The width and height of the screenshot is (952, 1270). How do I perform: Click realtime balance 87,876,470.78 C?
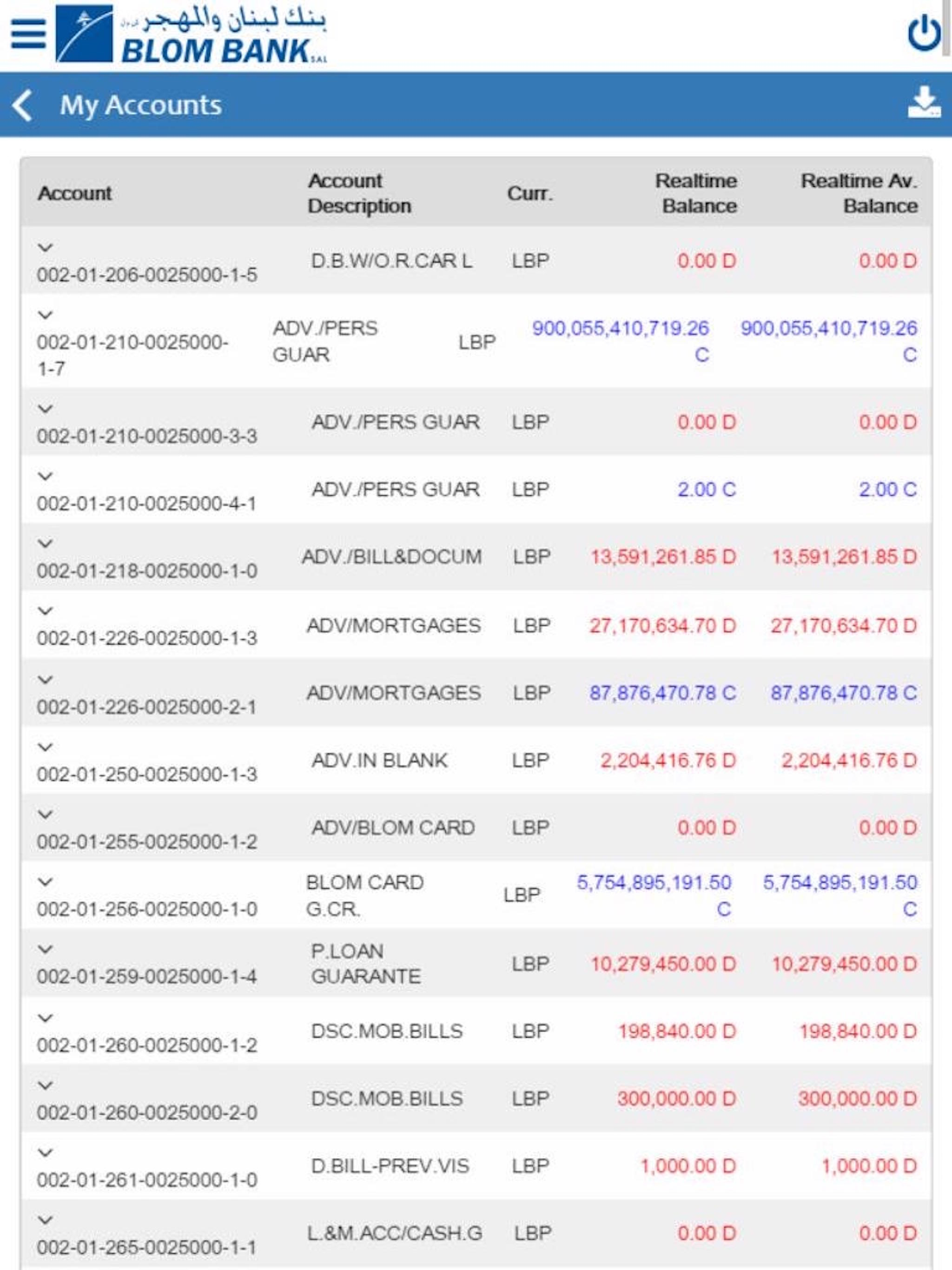pyautogui.click(x=662, y=693)
